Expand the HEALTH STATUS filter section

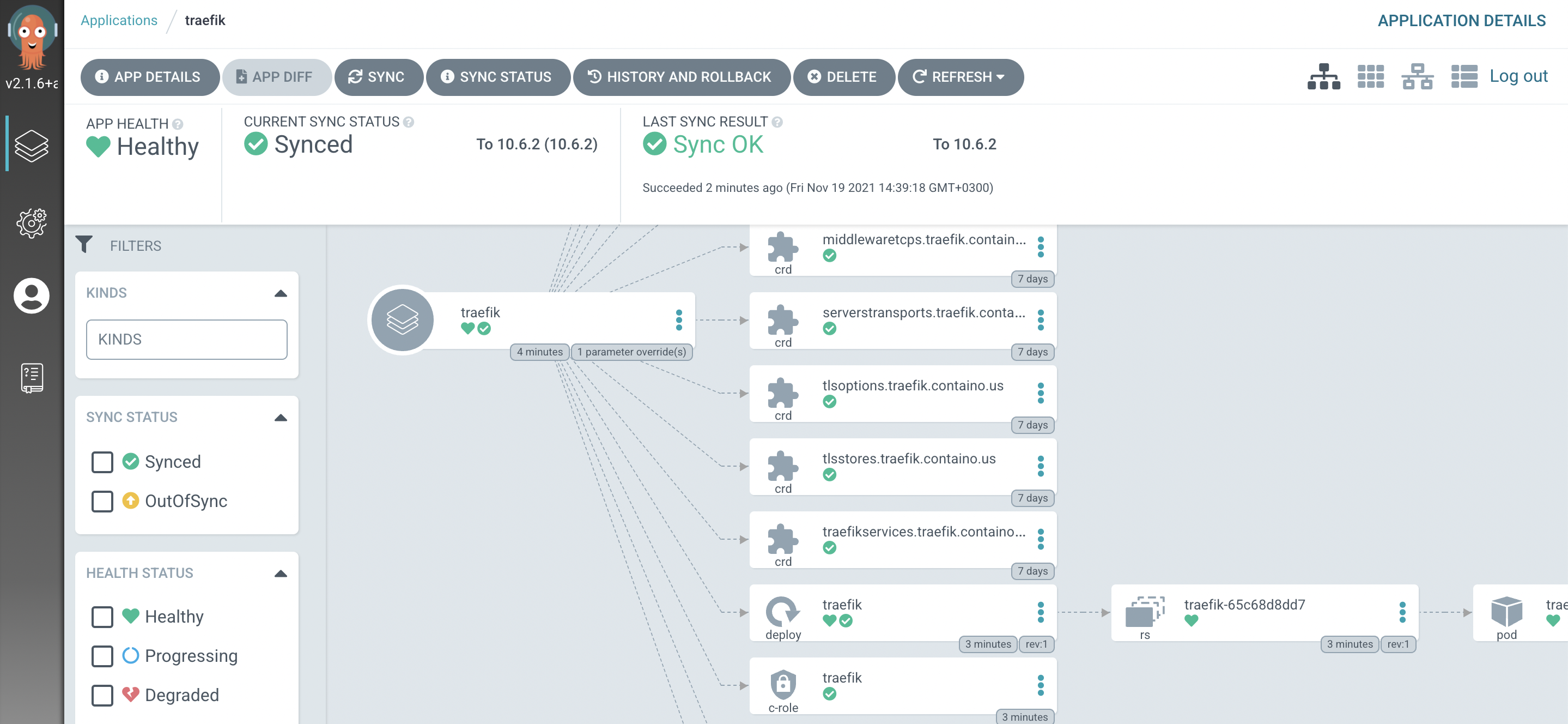point(281,574)
